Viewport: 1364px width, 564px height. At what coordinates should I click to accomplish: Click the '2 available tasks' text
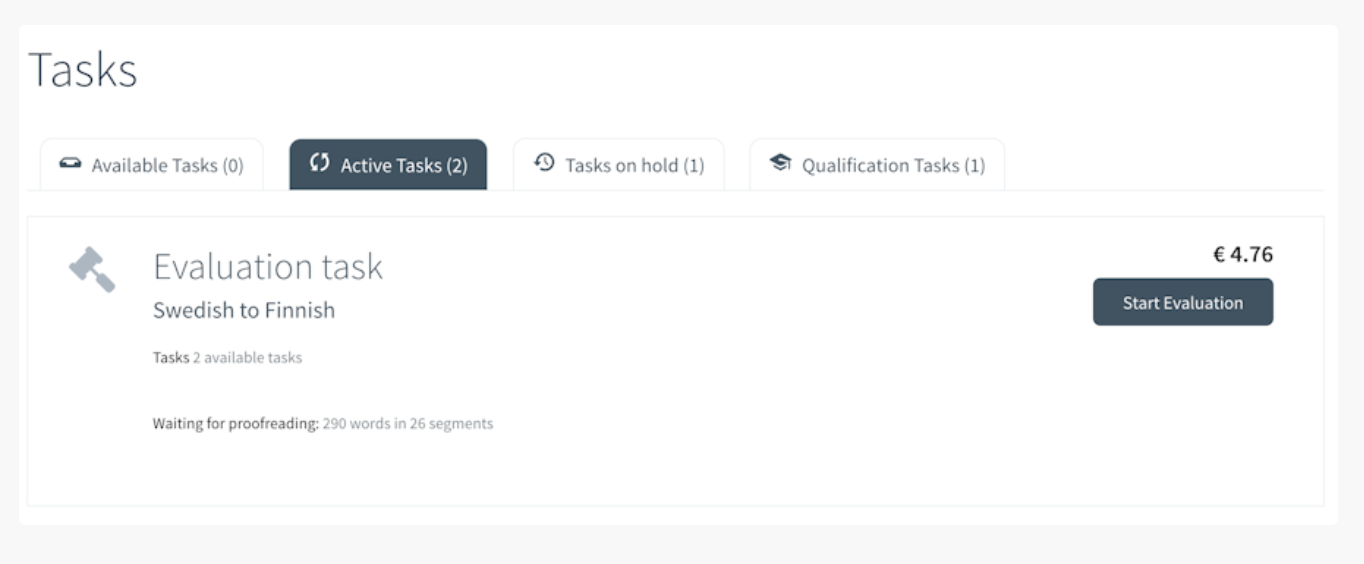[x=247, y=357]
